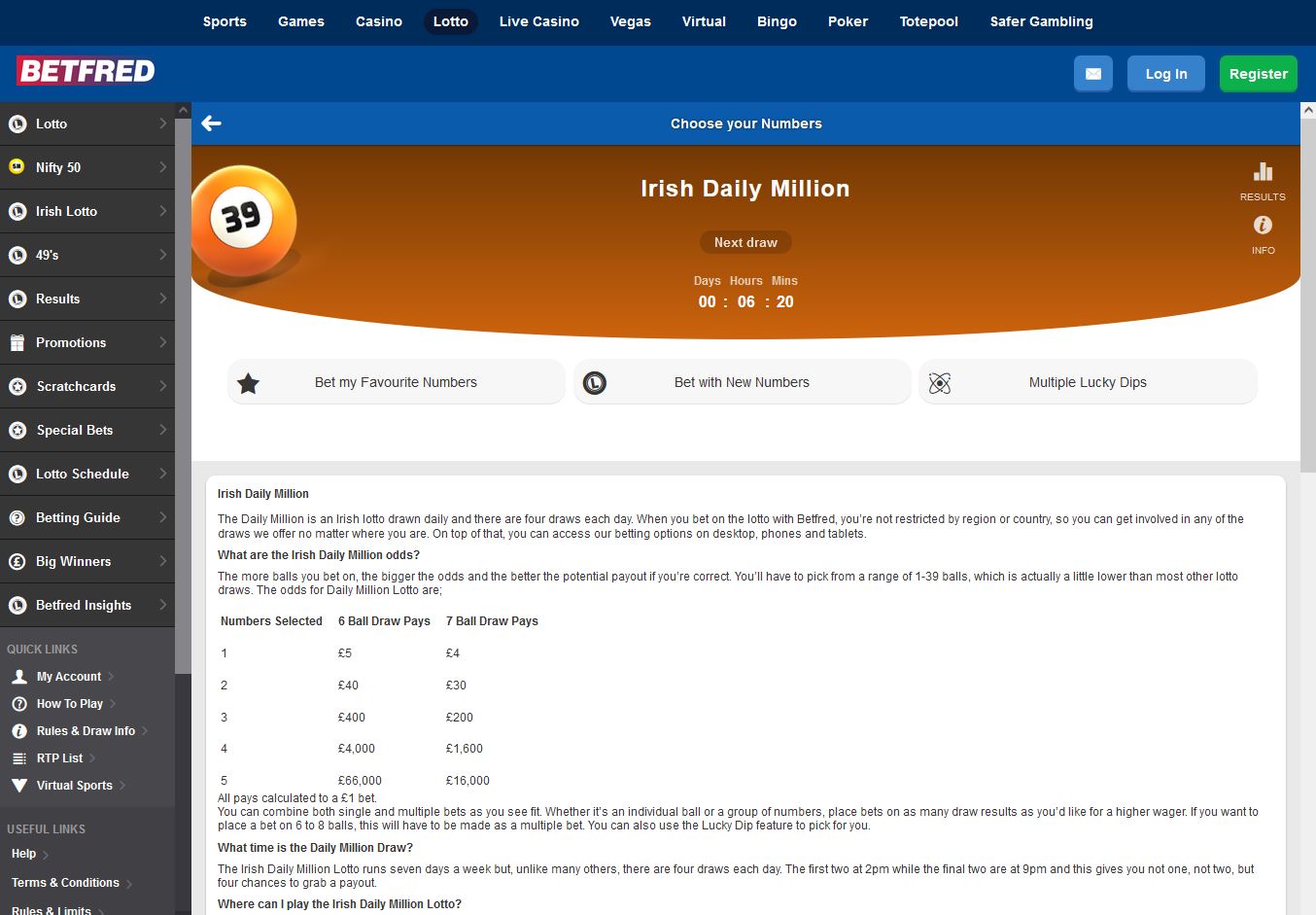Open the Safer Gambling tab

[1042, 21]
